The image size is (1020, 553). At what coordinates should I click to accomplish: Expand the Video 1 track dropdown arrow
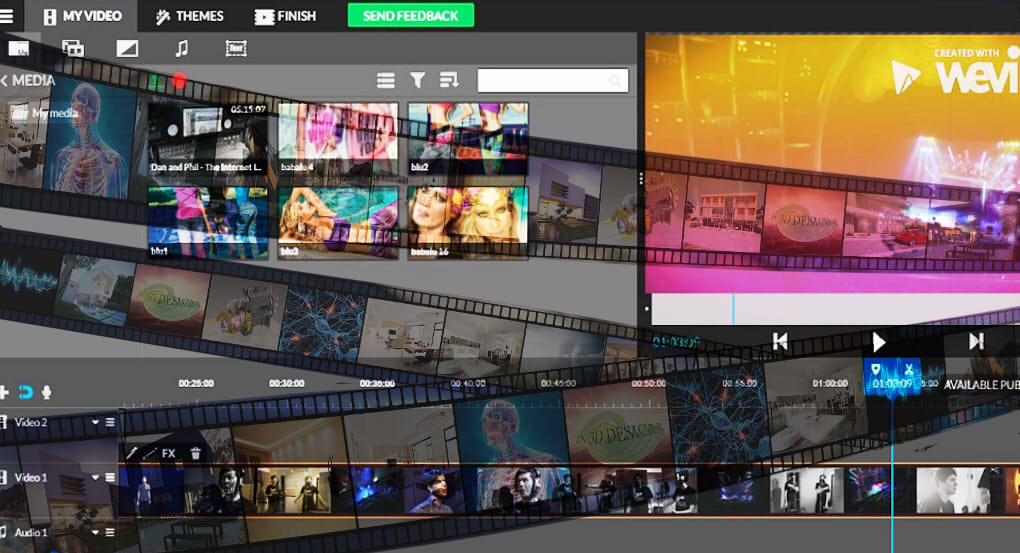(x=95, y=478)
